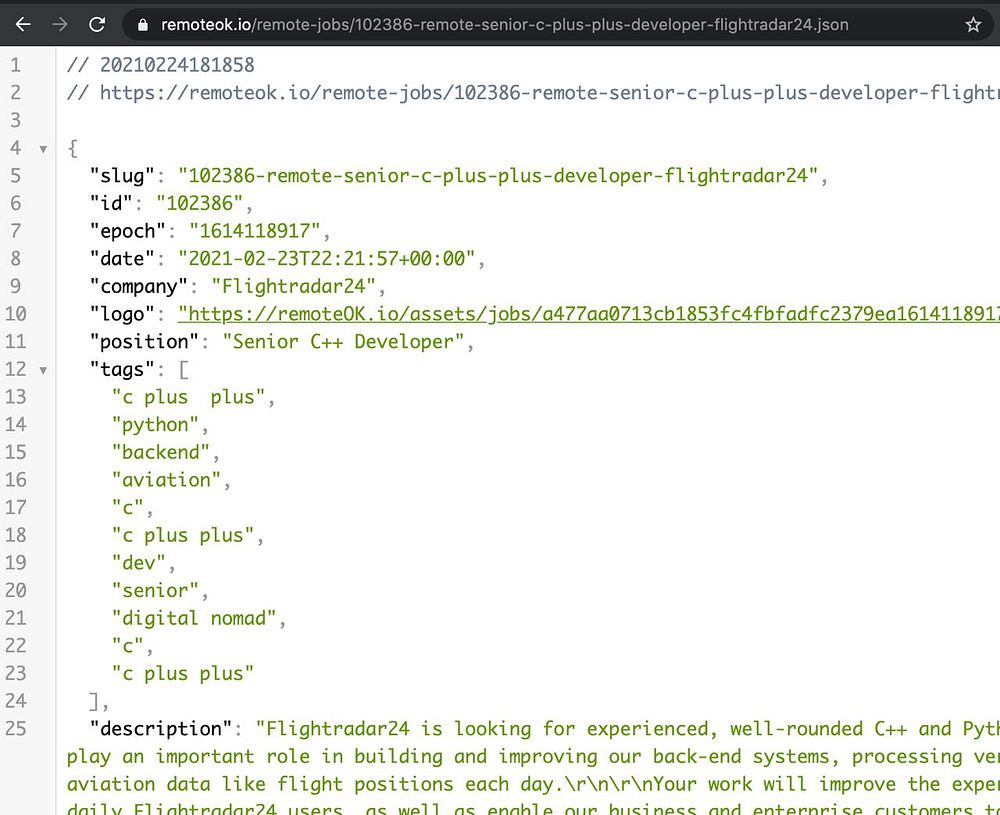The image size is (1000, 815).
Task: Click the "description" key
Action: click(161, 729)
